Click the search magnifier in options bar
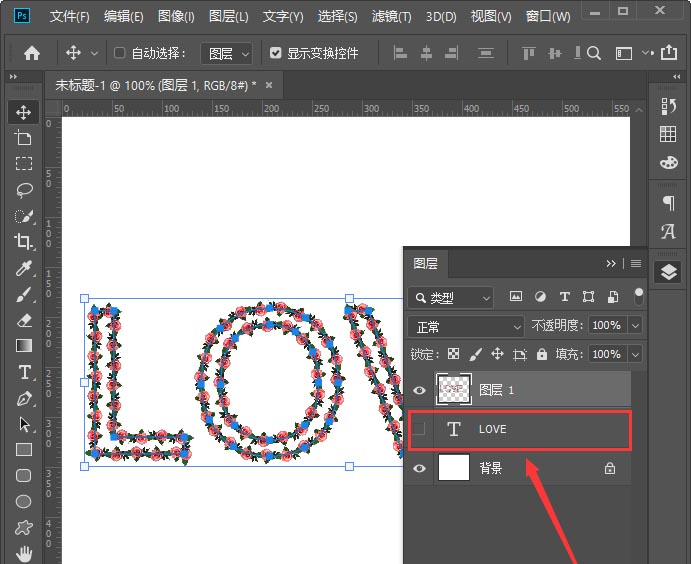 594,53
